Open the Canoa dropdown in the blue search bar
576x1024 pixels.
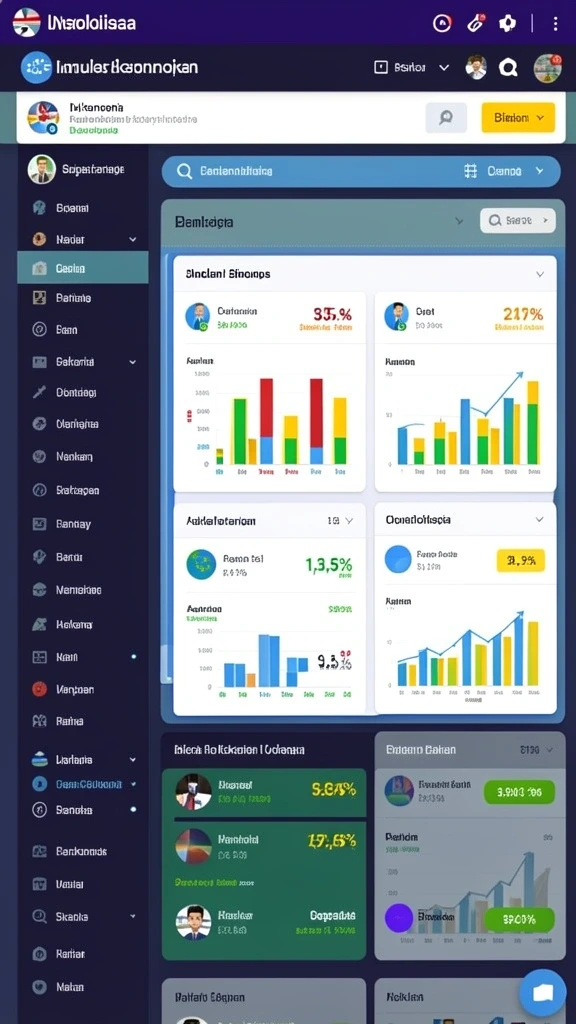(x=515, y=171)
